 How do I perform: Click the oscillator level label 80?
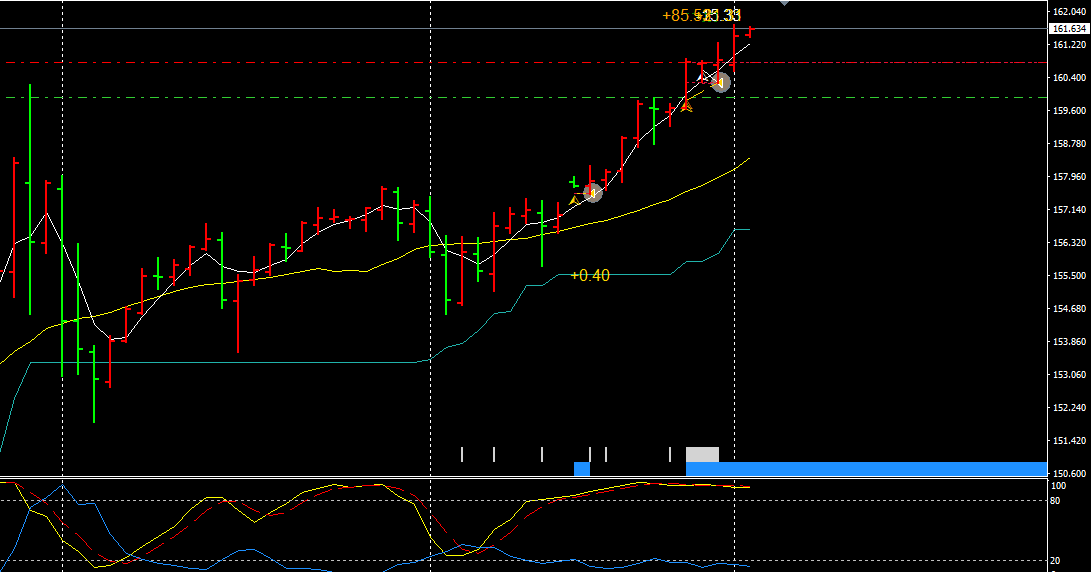point(1056,500)
